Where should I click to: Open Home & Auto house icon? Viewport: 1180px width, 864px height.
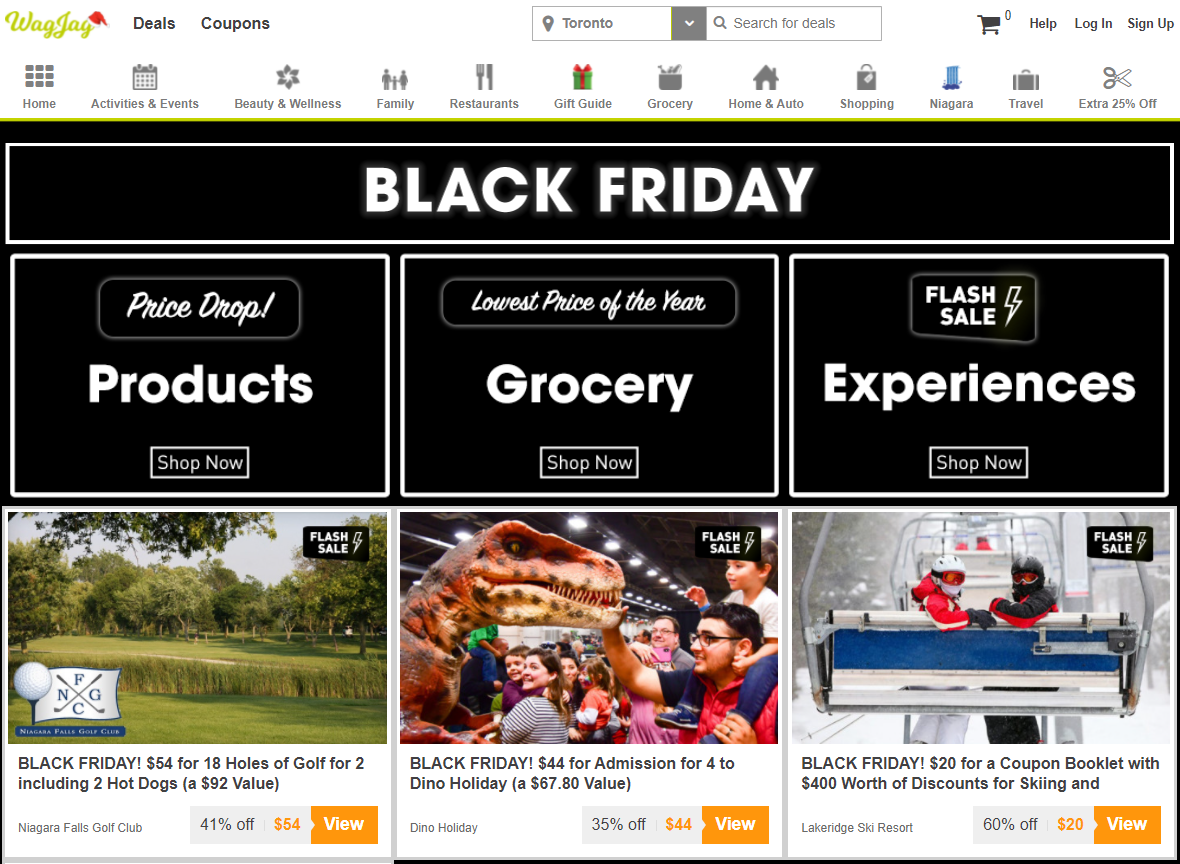click(x=765, y=78)
